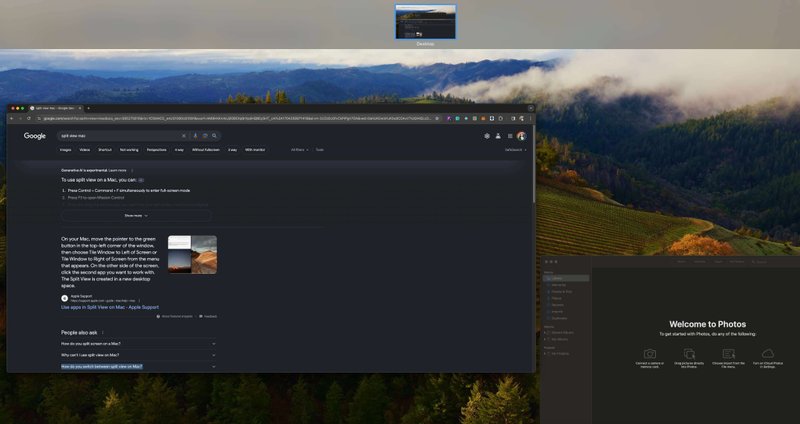
Task: Send Feedback on the featured snippet
Action: tap(208, 316)
